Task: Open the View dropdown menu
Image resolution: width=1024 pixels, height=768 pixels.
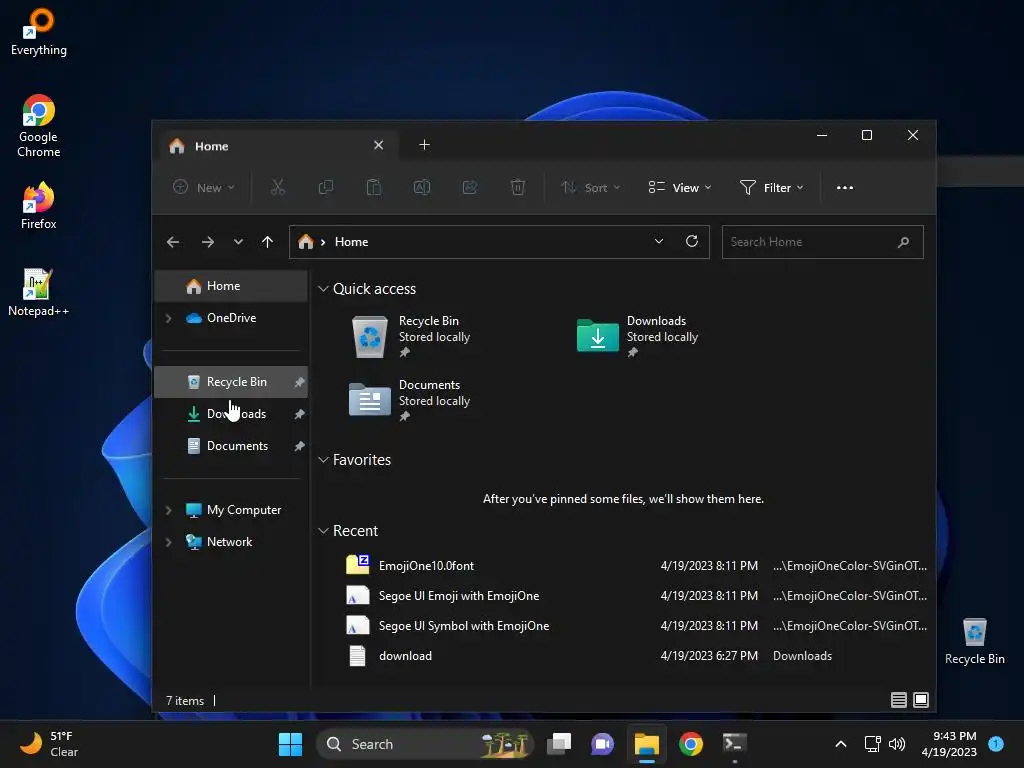Action: coord(679,187)
